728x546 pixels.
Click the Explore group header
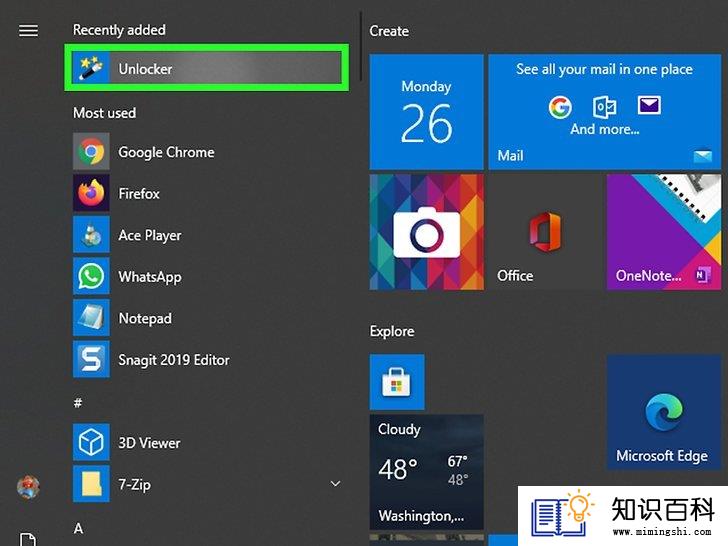392,332
